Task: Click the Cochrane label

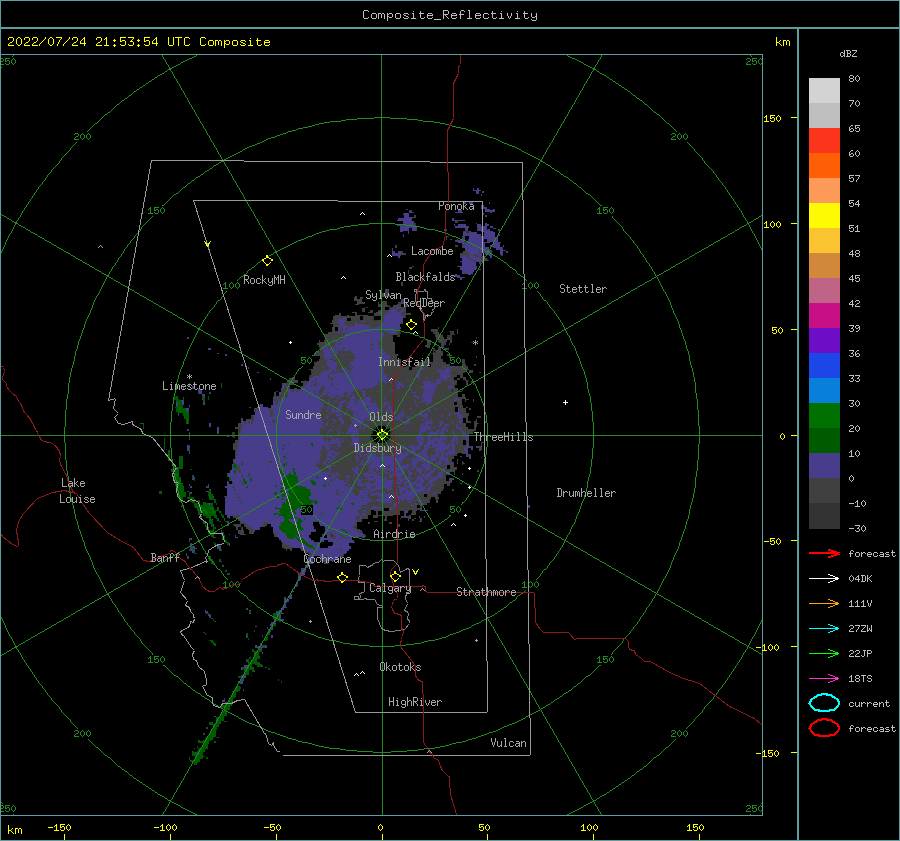Action: (x=327, y=559)
